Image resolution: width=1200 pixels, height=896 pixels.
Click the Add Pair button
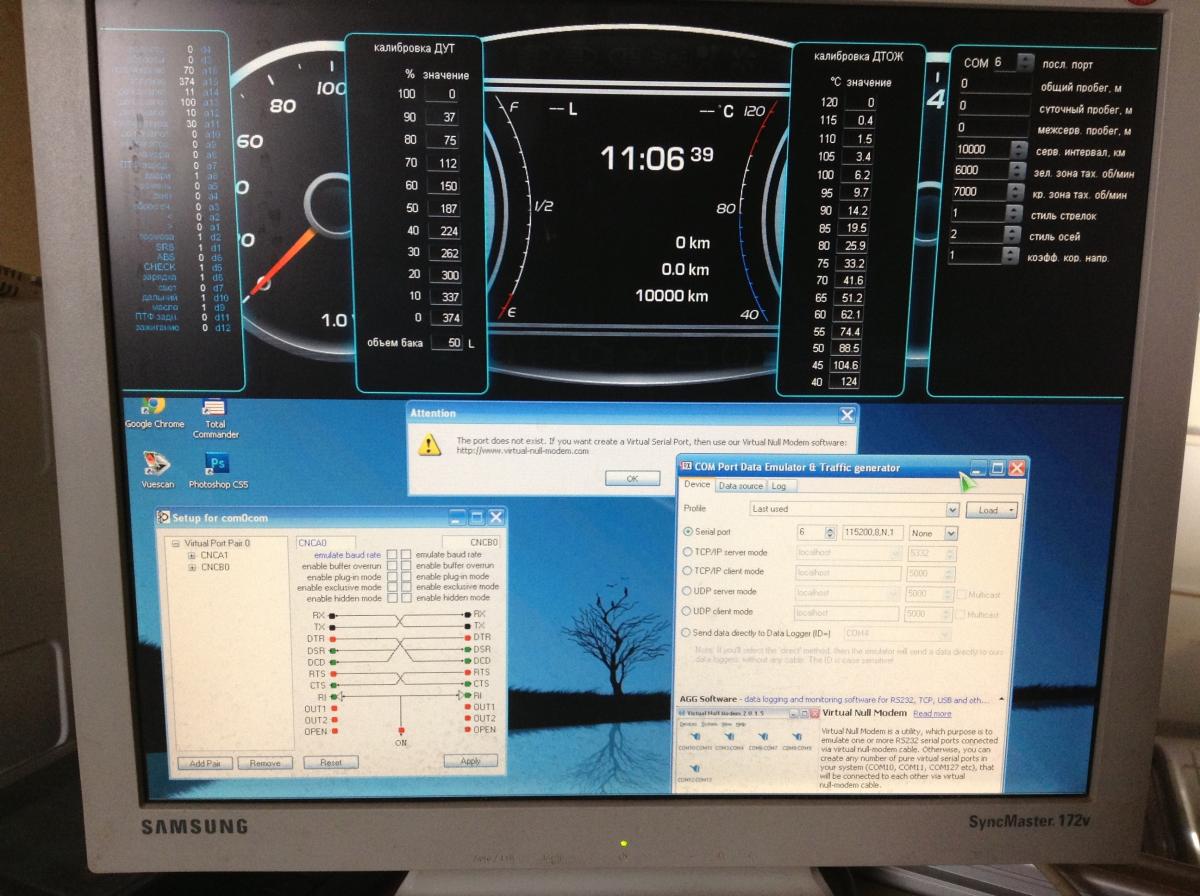coord(205,763)
